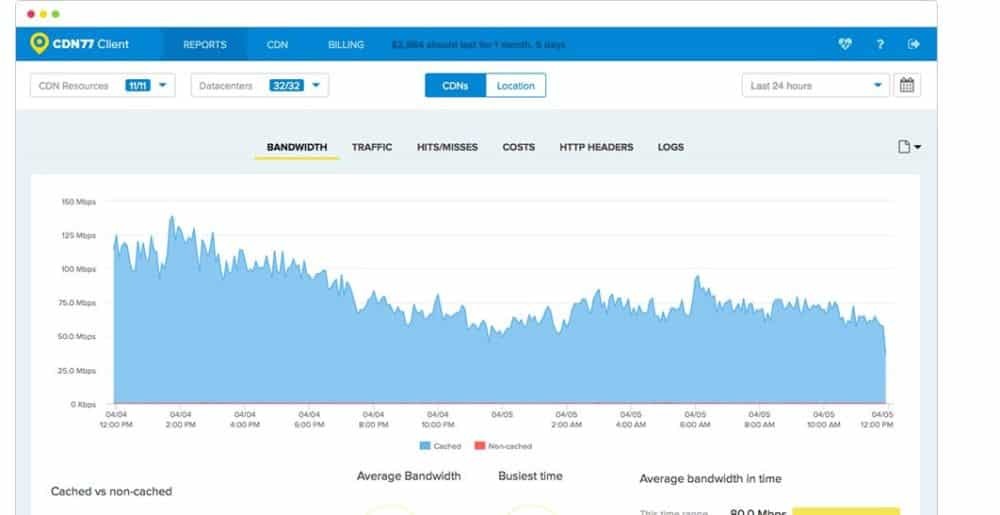This screenshot has width=1000, height=515.
Task: Open the CDN menu item
Action: (277, 45)
